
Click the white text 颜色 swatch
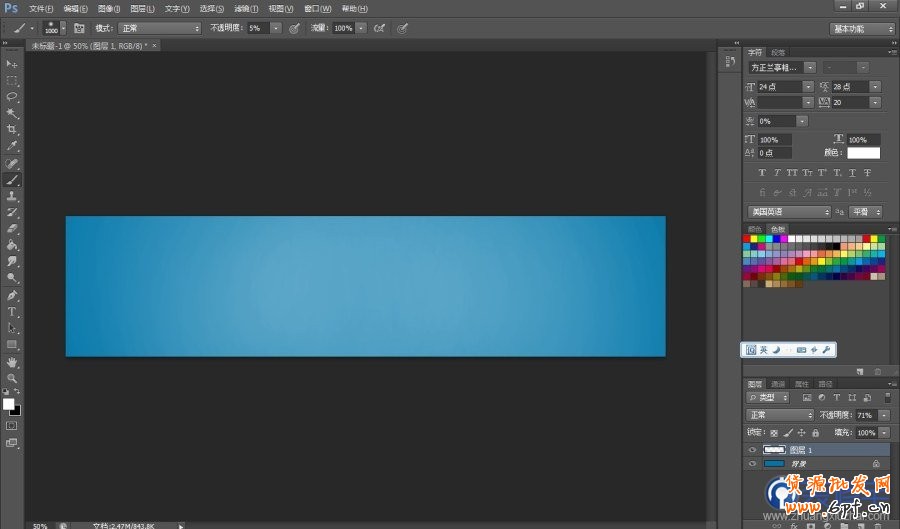(x=863, y=153)
